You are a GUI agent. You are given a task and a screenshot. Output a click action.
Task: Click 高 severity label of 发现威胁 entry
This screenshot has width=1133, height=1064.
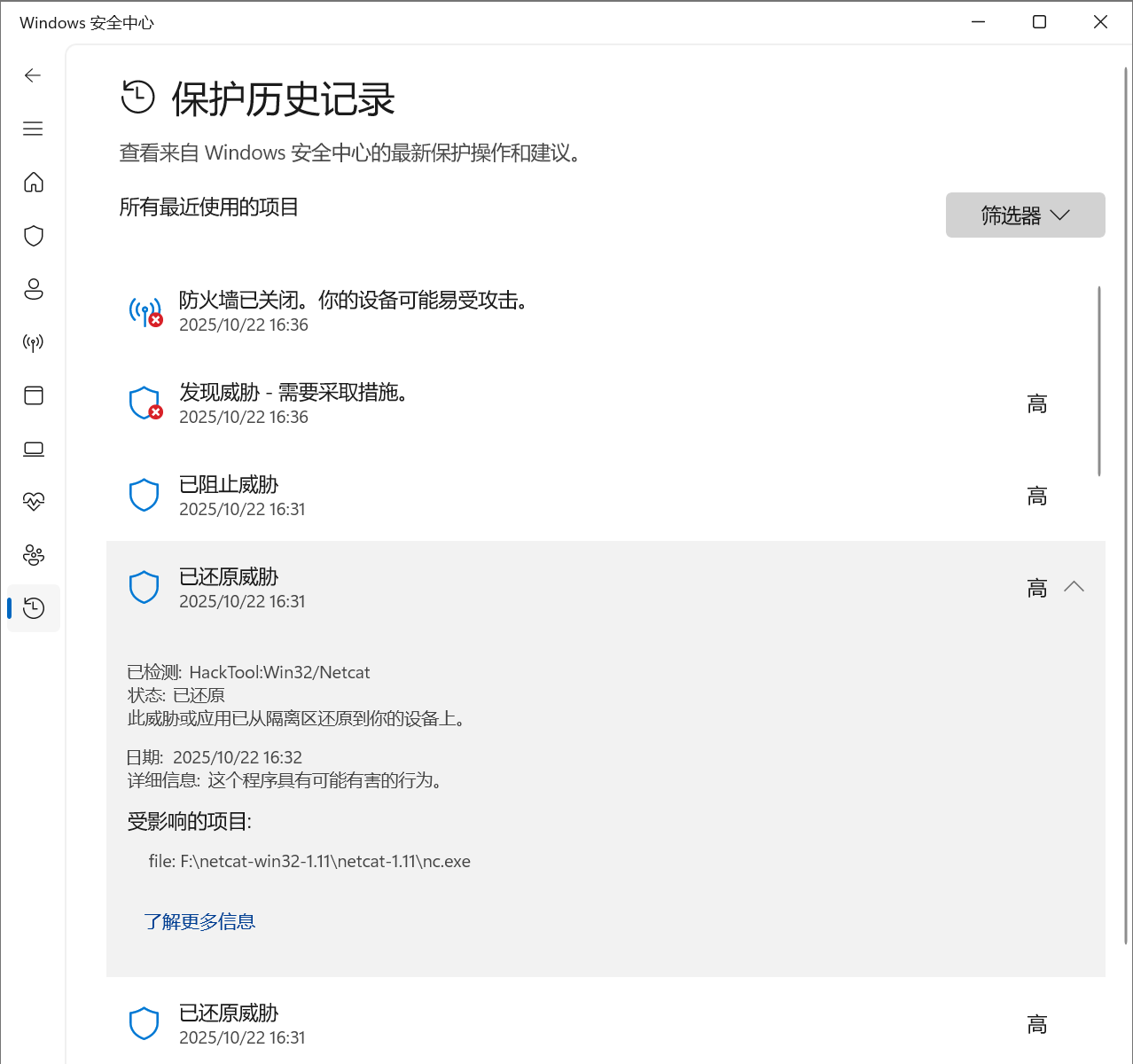coord(1037,404)
